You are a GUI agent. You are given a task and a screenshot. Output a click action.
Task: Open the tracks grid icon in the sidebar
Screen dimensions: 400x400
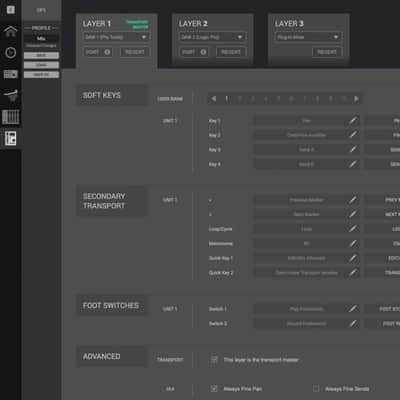coord(10,74)
